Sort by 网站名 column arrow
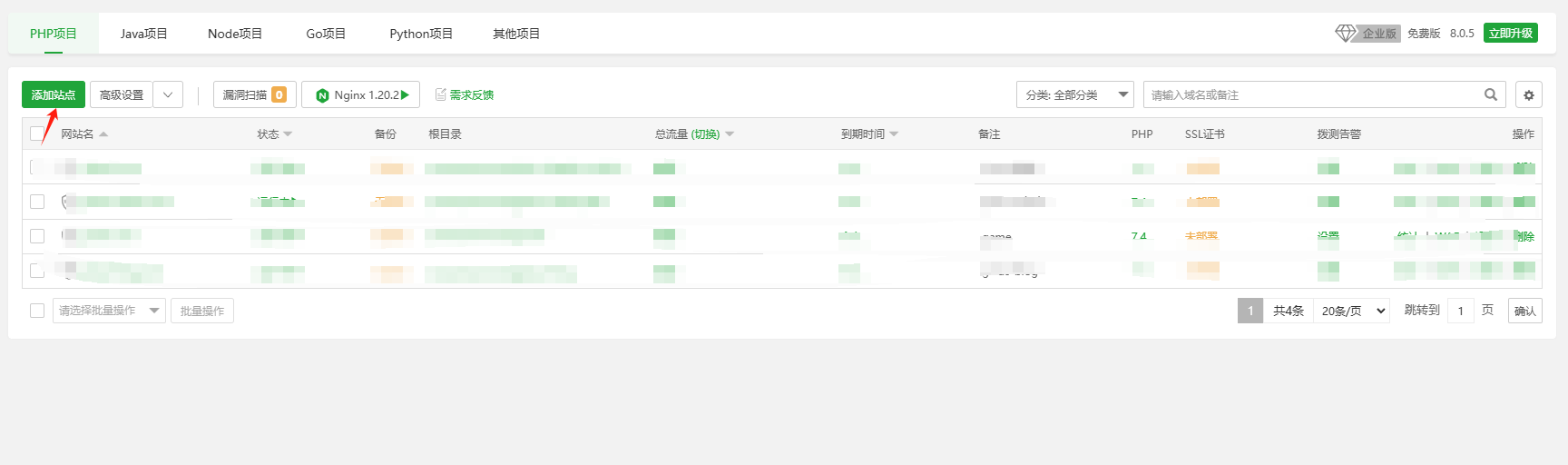 [103, 134]
